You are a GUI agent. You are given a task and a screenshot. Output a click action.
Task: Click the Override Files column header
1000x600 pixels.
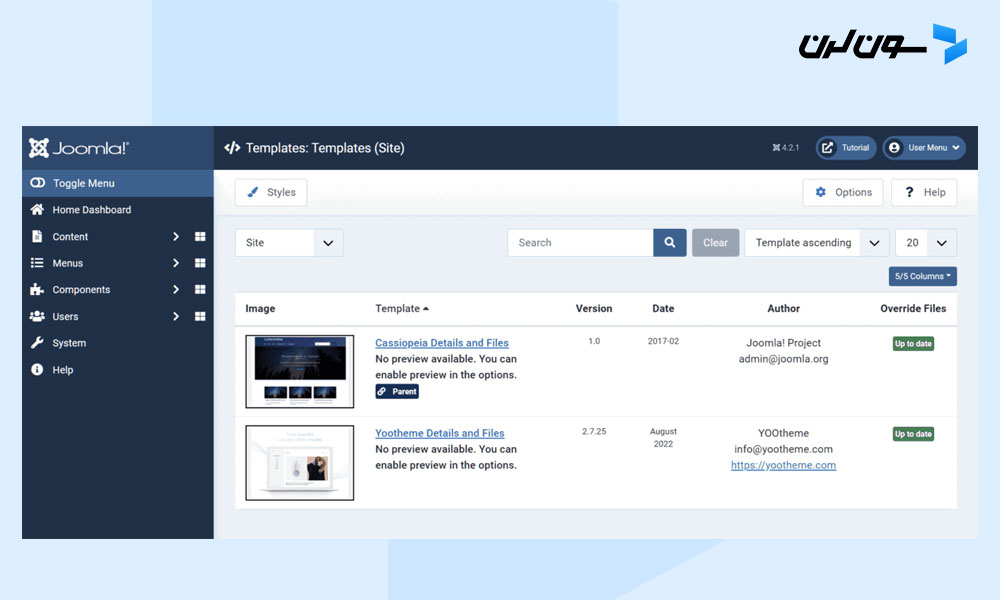tap(913, 309)
